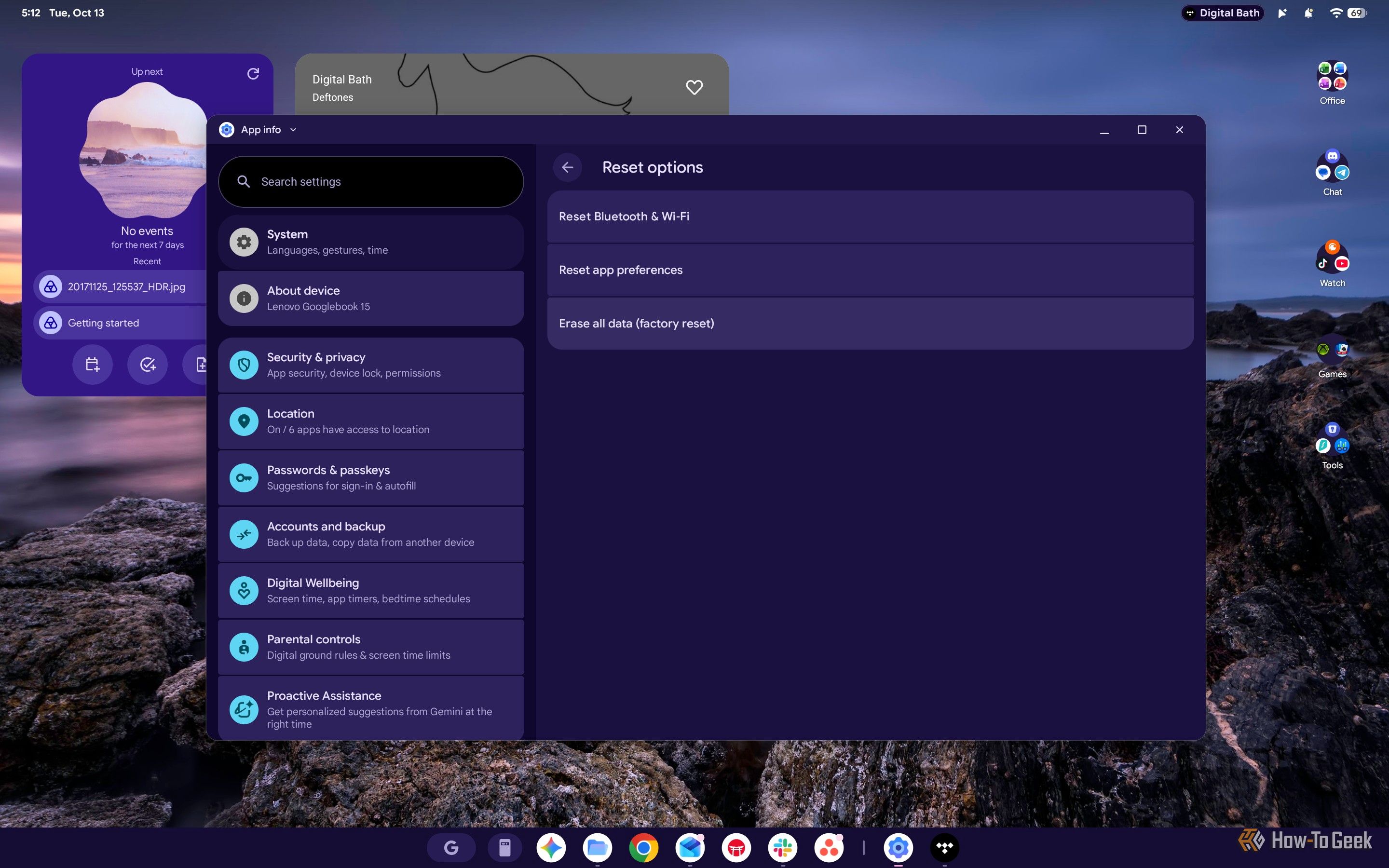Open the phone hub icon in taskbar
Viewport: 1389px width, 868px height.
[504, 847]
